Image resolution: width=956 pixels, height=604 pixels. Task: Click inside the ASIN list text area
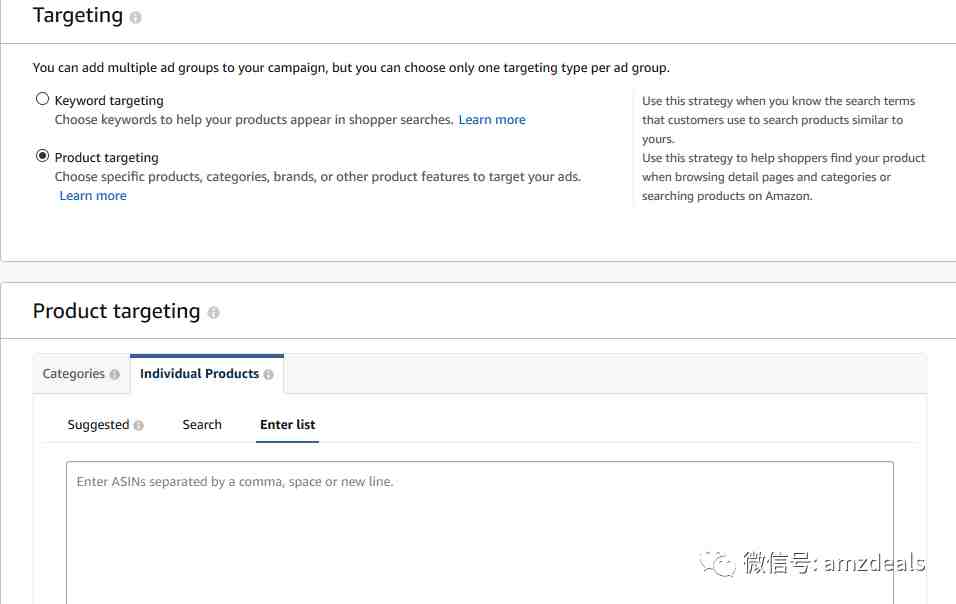[x=480, y=533]
